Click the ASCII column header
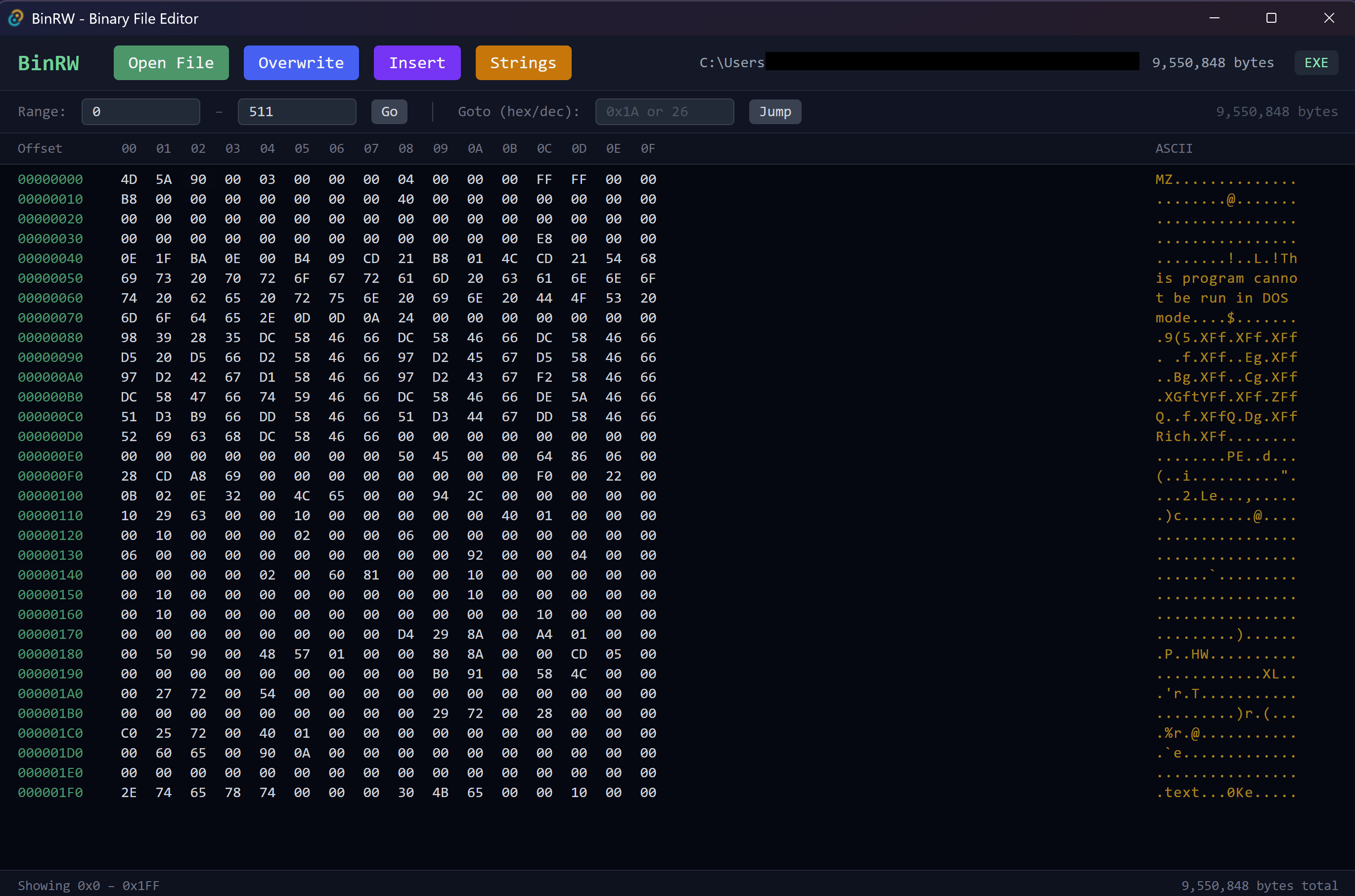The width and height of the screenshot is (1355, 896). coord(1174,148)
